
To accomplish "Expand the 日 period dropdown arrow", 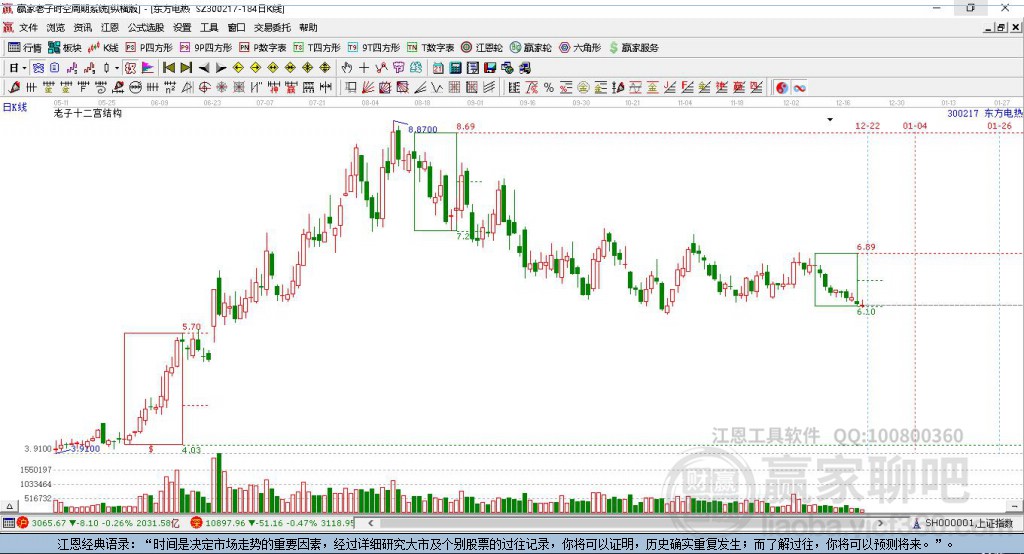I will tap(24, 68).
